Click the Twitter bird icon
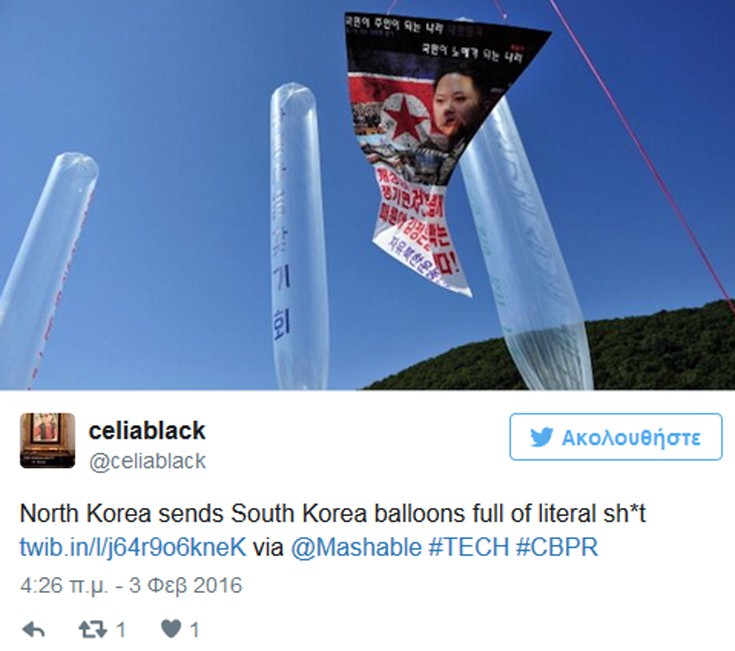 pos(541,437)
